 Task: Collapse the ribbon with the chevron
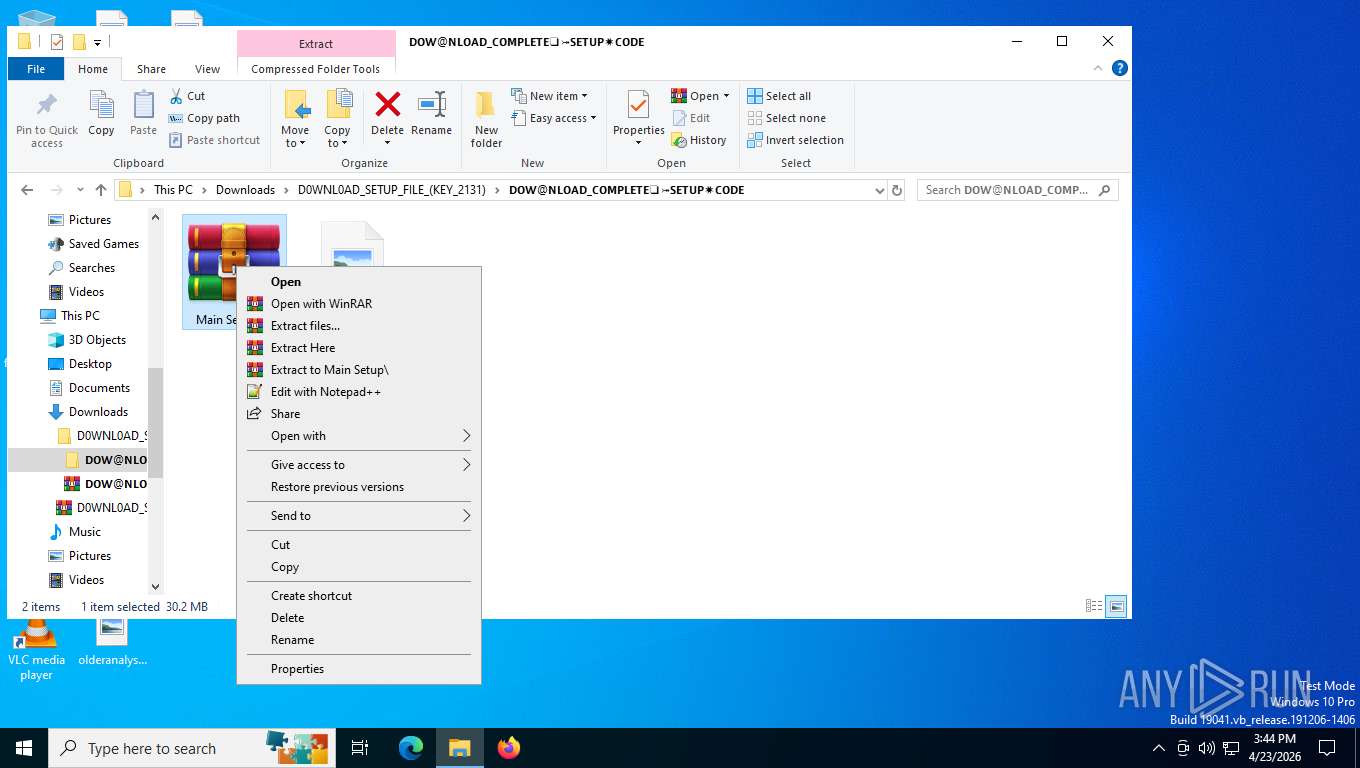tap(1100, 68)
